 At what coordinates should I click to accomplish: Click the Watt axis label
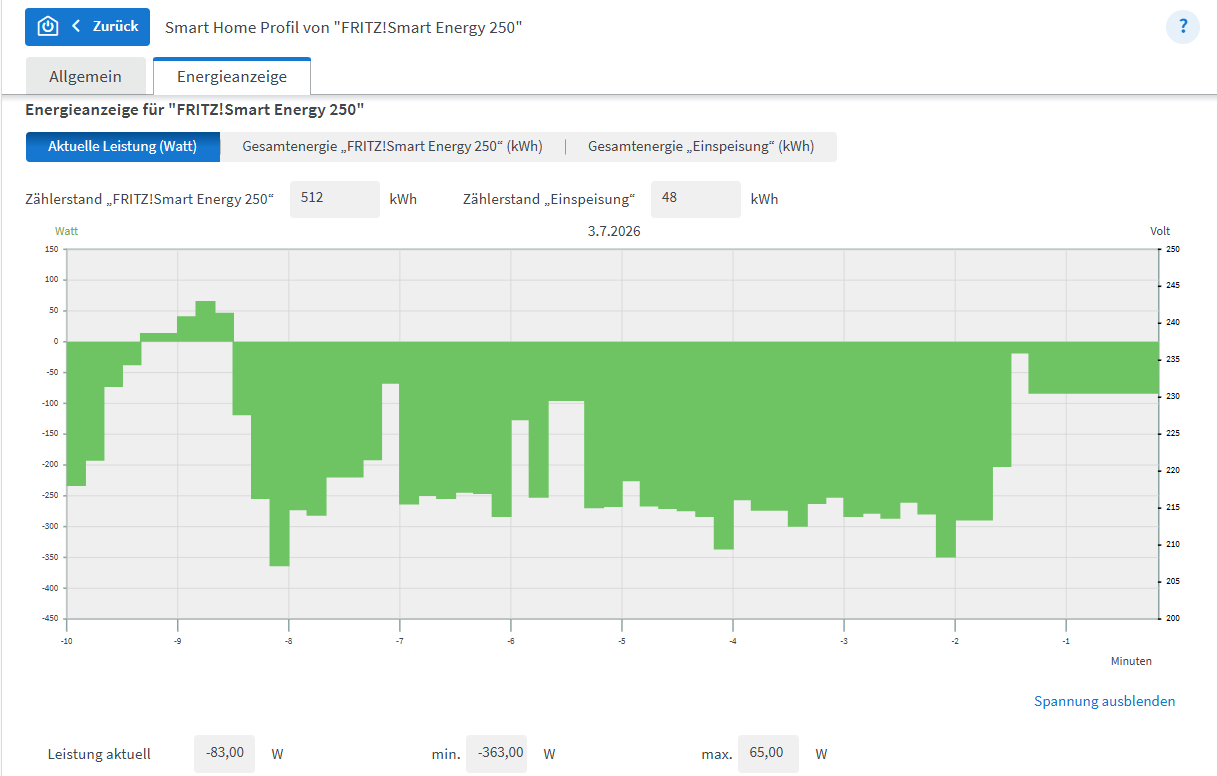point(66,231)
